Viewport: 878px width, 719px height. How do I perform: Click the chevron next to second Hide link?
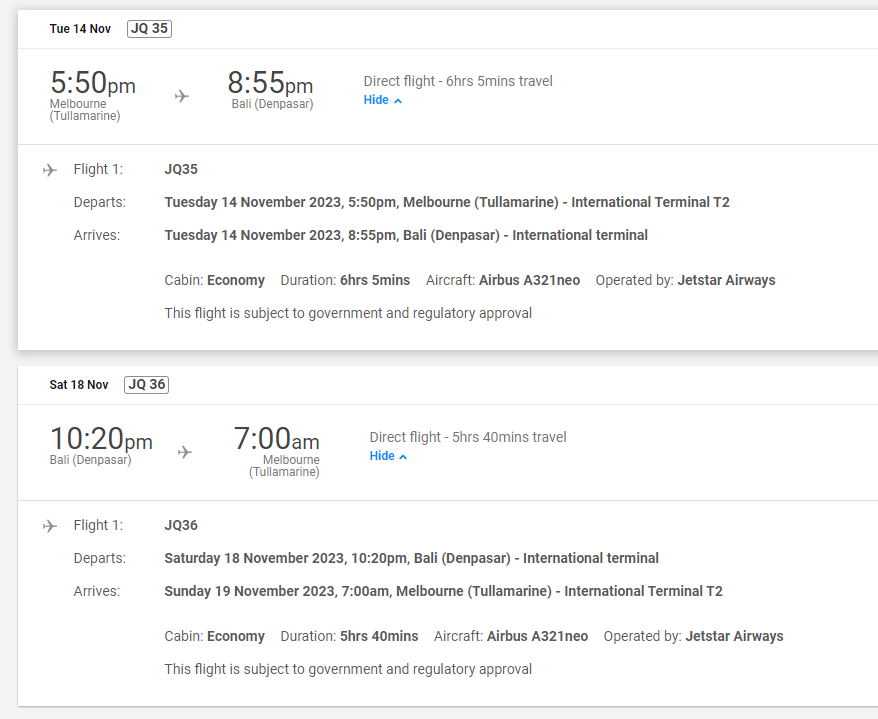pyautogui.click(x=403, y=457)
